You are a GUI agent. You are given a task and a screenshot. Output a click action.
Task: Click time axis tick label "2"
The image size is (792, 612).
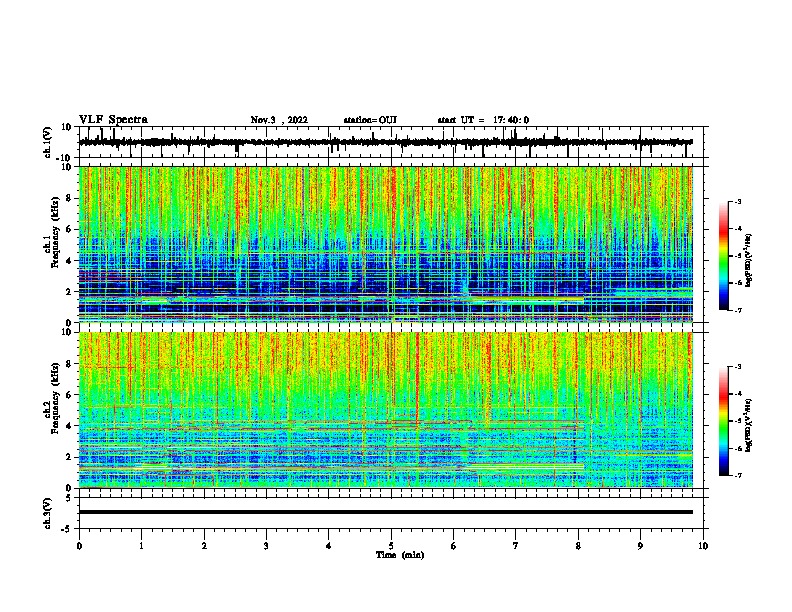(x=204, y=546)
